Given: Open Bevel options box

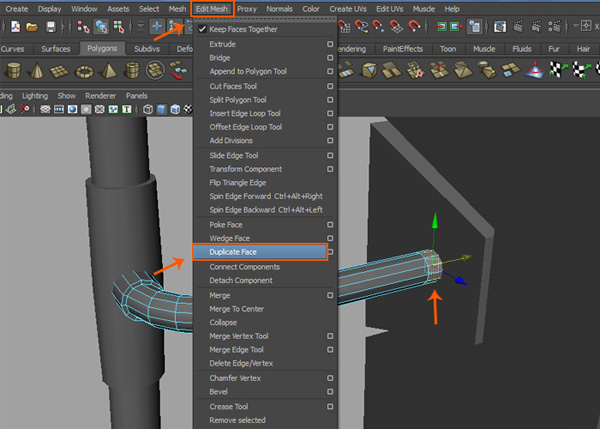Looking at the screenshot, I should coord(330,392).
